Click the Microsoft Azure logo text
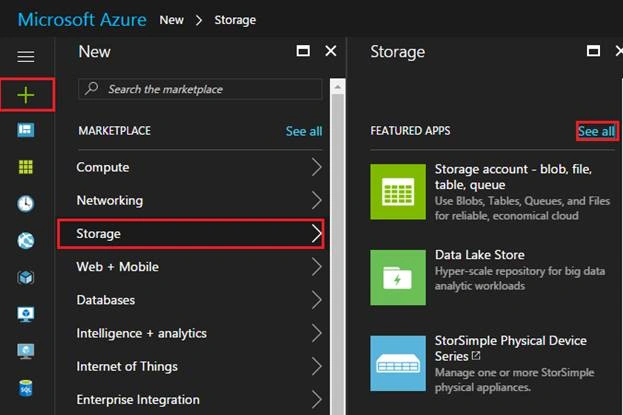The width and height of the screenshot is (623, 415). point(82,20)
